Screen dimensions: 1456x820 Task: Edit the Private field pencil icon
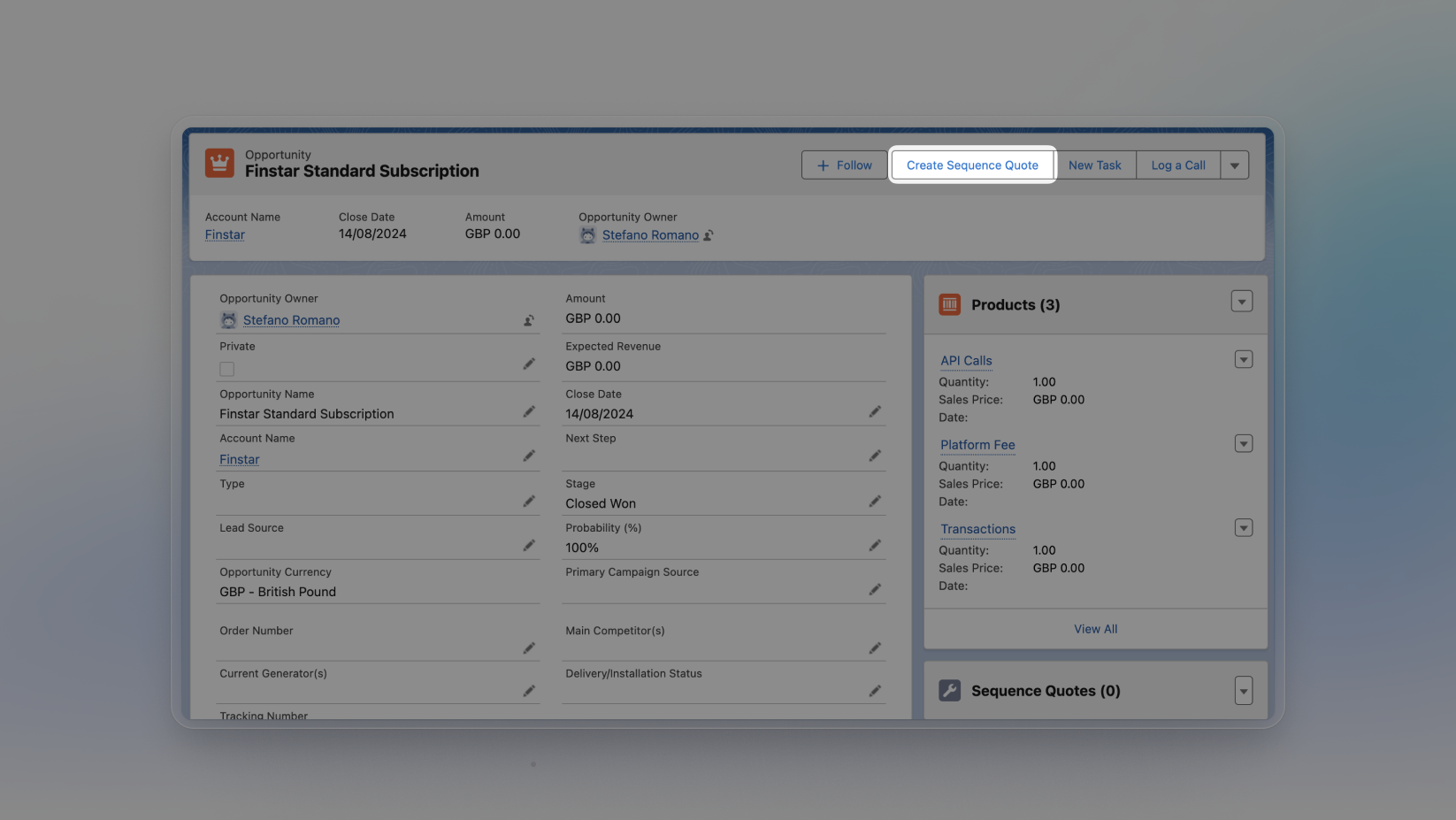point(529,364)
